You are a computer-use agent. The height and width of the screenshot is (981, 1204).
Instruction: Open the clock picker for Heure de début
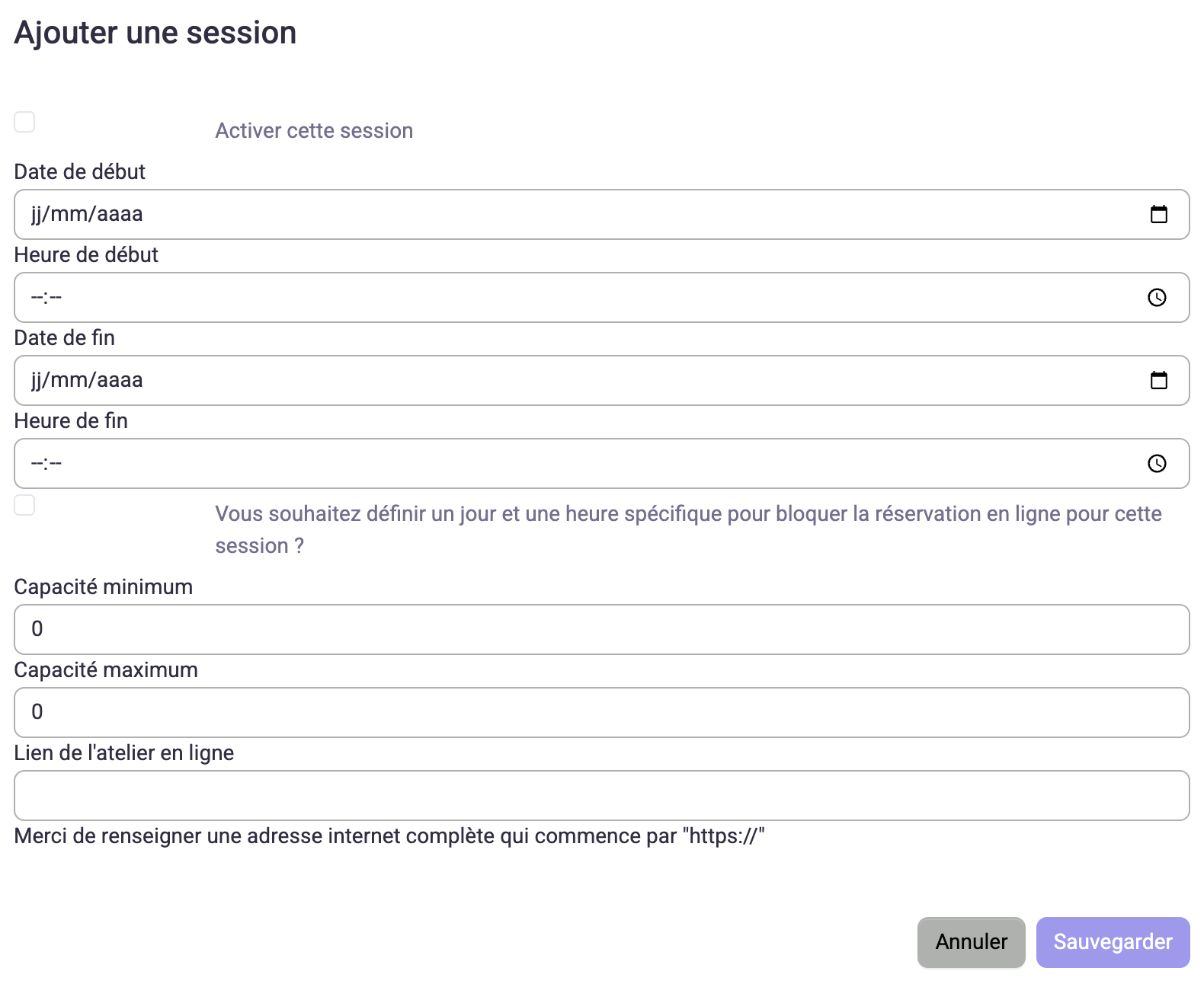tap(1157, 297)
